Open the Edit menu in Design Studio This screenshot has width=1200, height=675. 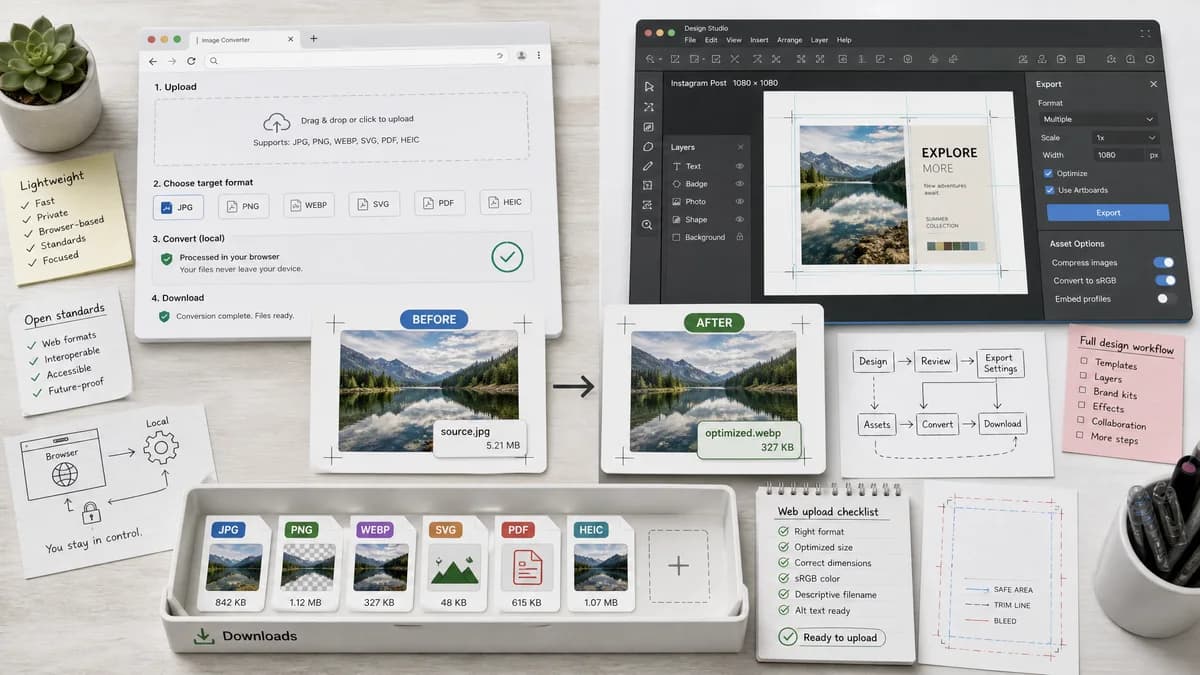pos(711,40)
